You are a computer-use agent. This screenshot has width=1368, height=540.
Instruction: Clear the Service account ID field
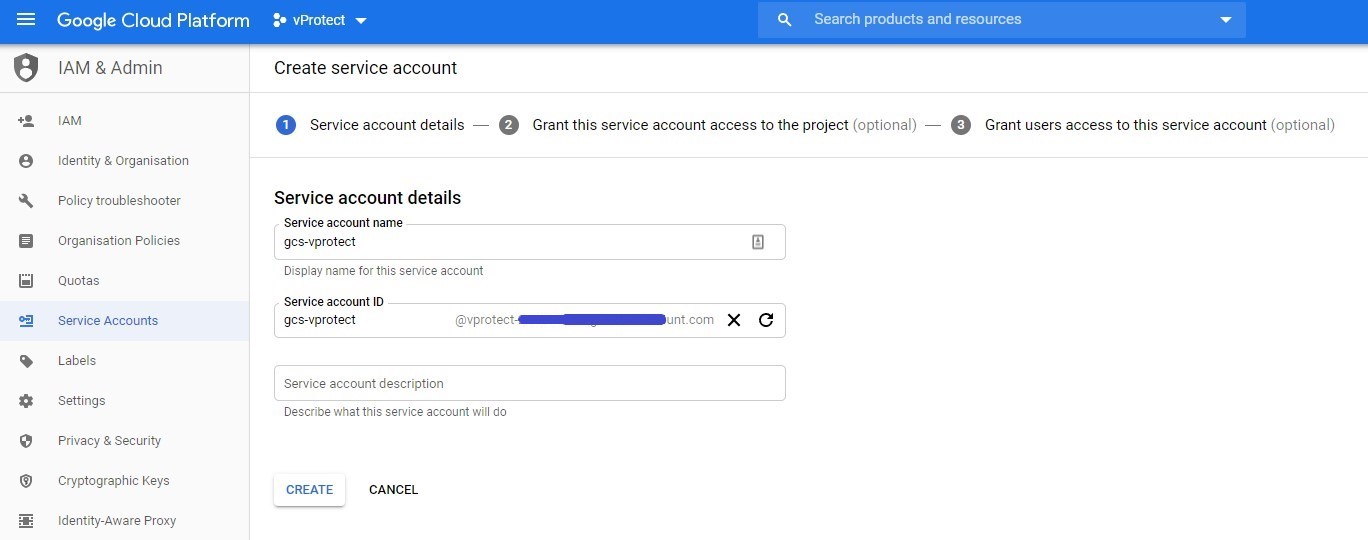pyautogui.click(x=734, y=320)
